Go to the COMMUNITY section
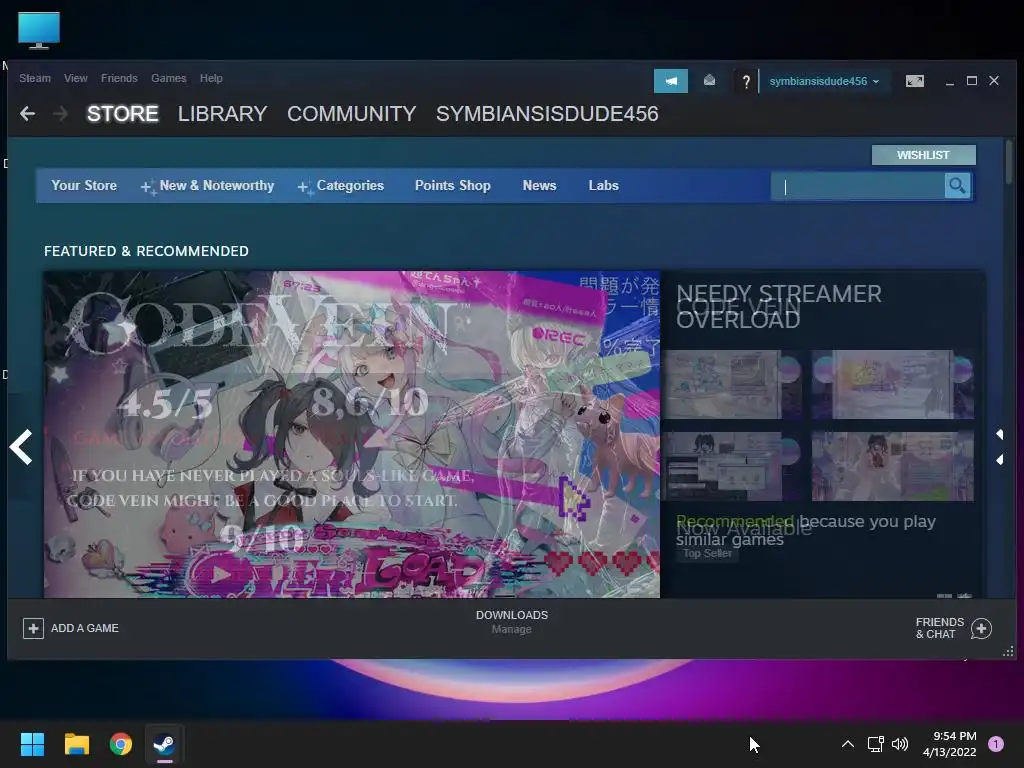Viewport: 1024px width, 768px height. point(351,114)
